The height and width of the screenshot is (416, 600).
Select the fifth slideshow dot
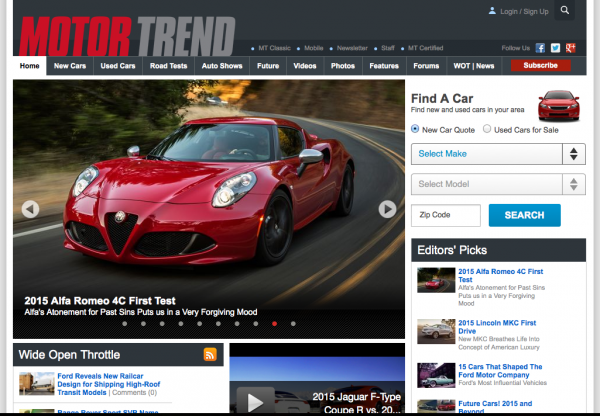click(199, 324)
